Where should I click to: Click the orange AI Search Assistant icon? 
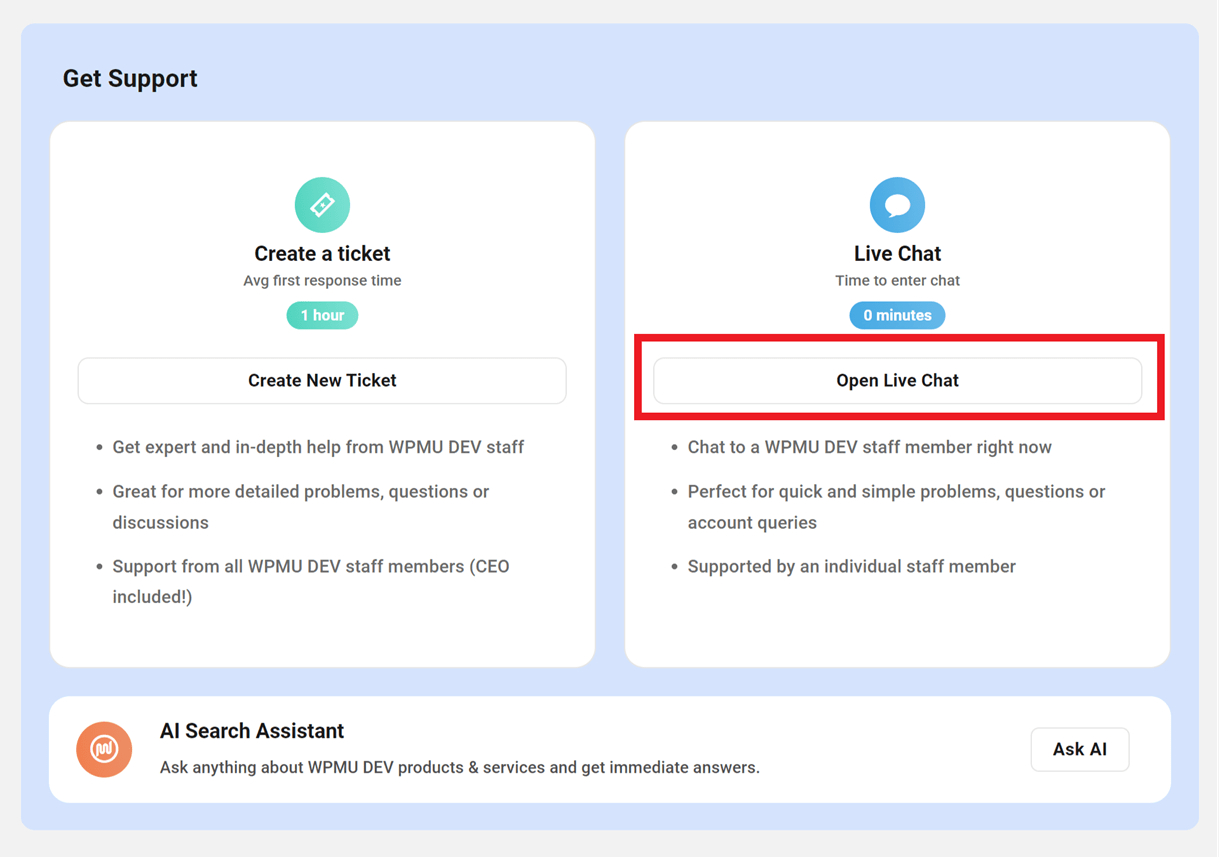coord(104,749)
